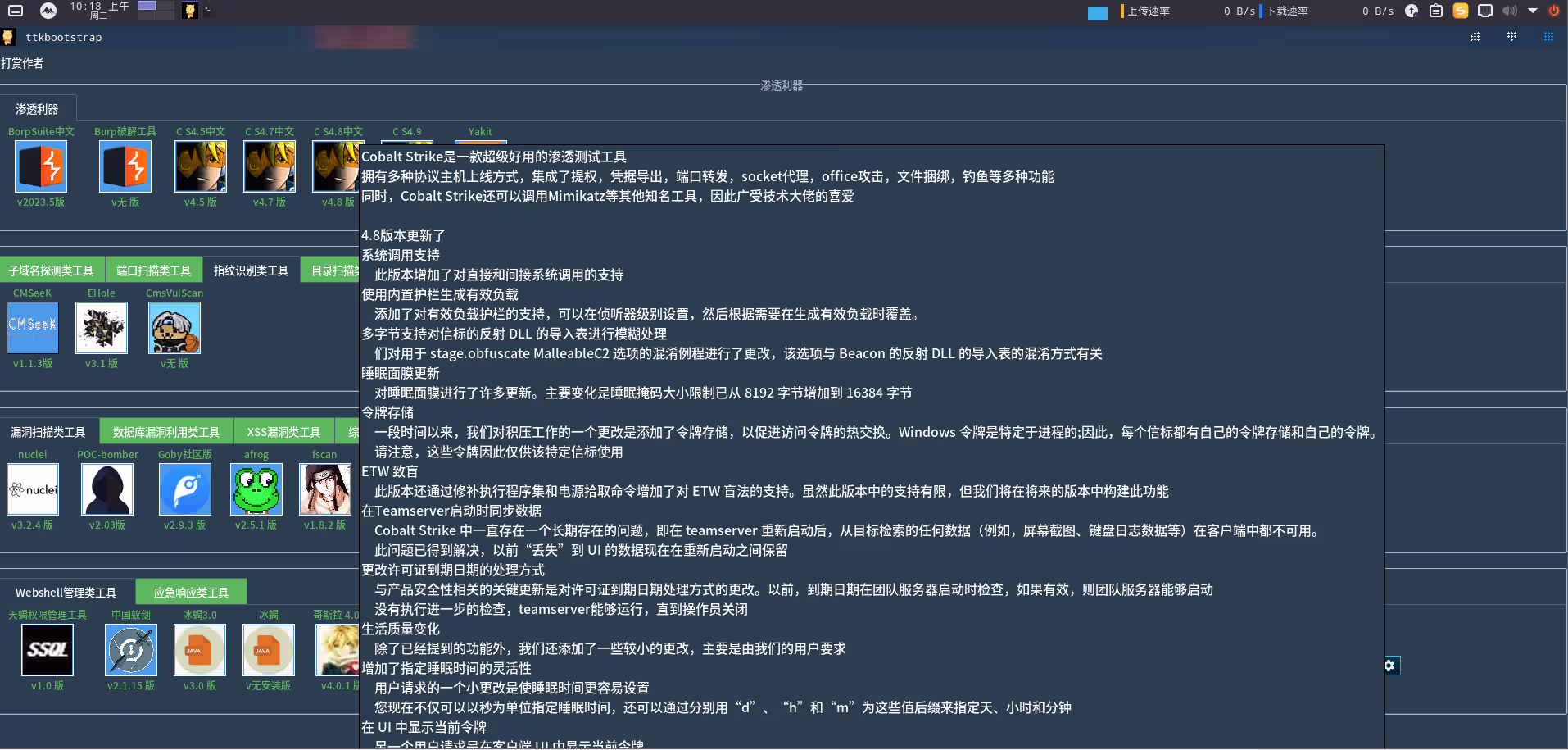Image resolution: width=1568 pixels, height=750 pixels.
Task: Open the EHole v3.1 fingerprint tool
Action: [x=102, y=328]
